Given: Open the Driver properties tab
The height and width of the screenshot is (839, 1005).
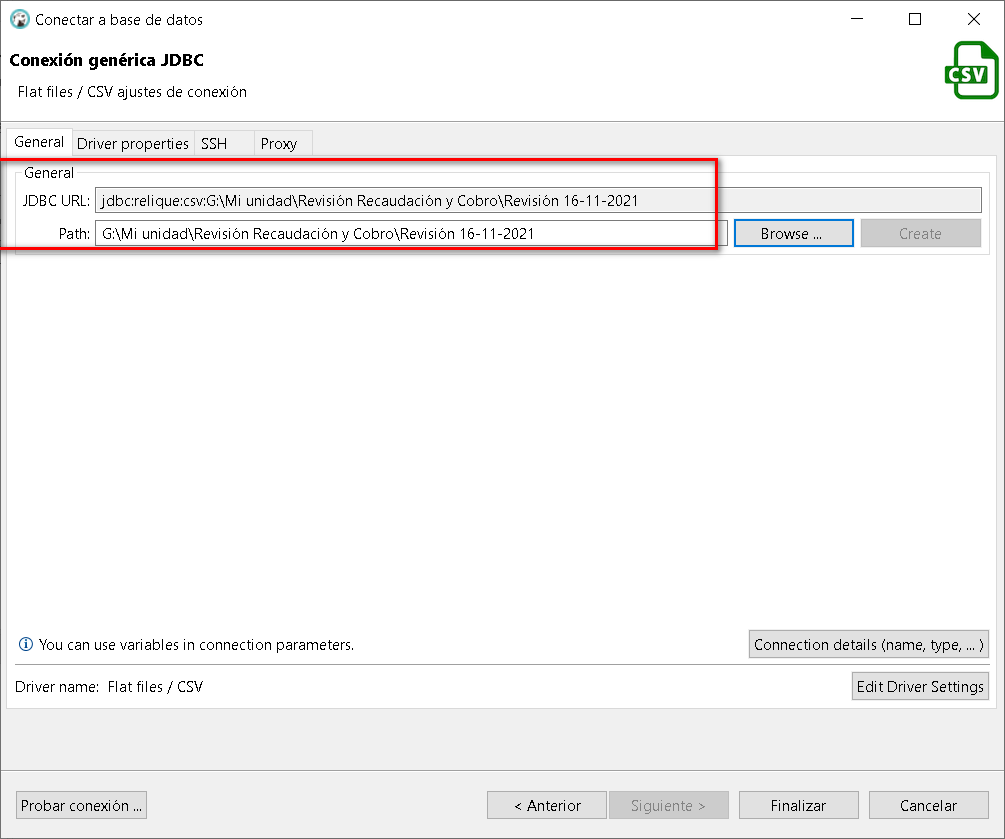Looking at the screenshot, I should click(133, 144).
